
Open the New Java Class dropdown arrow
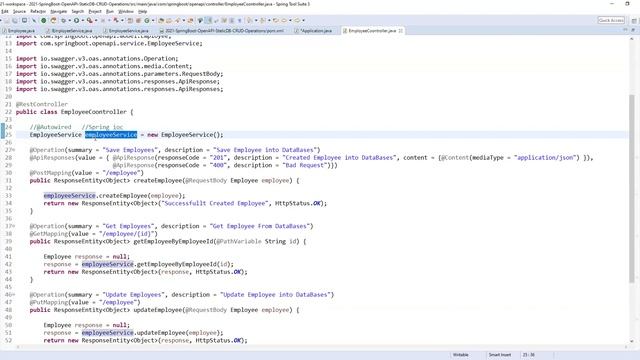click(x=153, y=20)
